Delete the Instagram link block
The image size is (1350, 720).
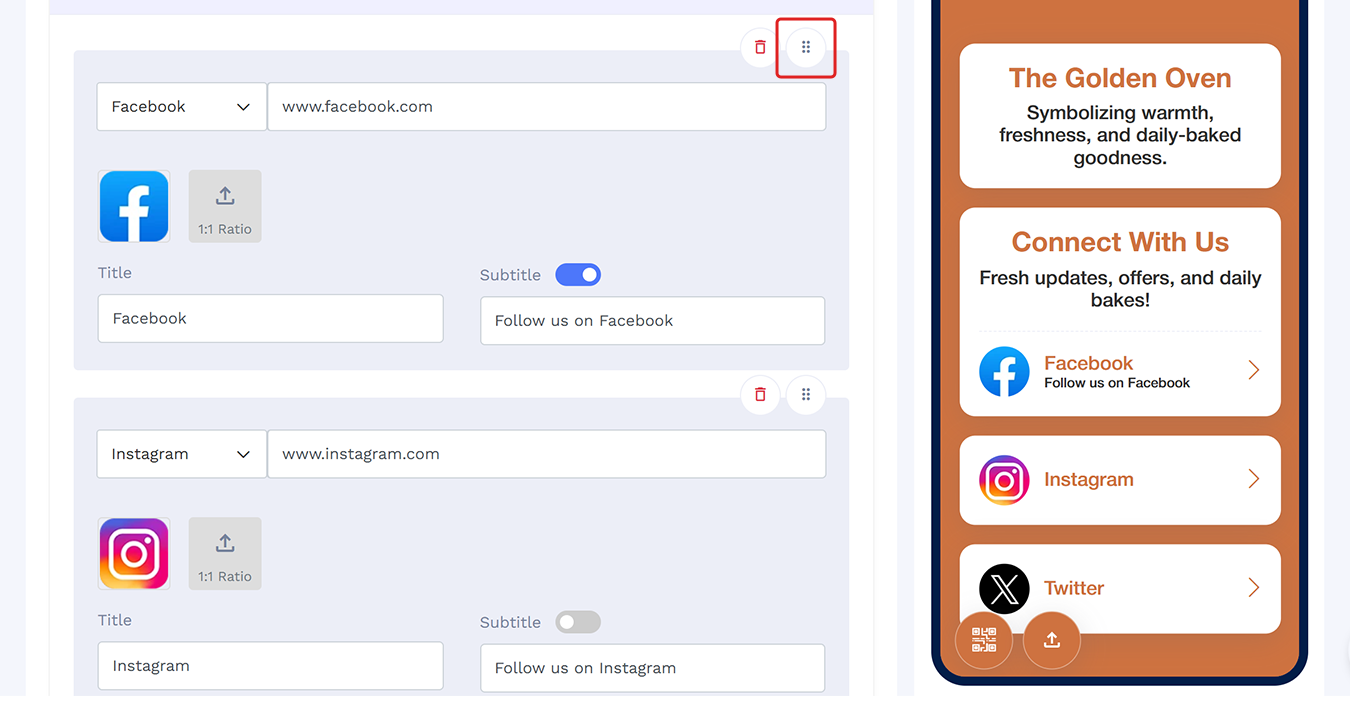pyautogui.click(x=760, y=394)
